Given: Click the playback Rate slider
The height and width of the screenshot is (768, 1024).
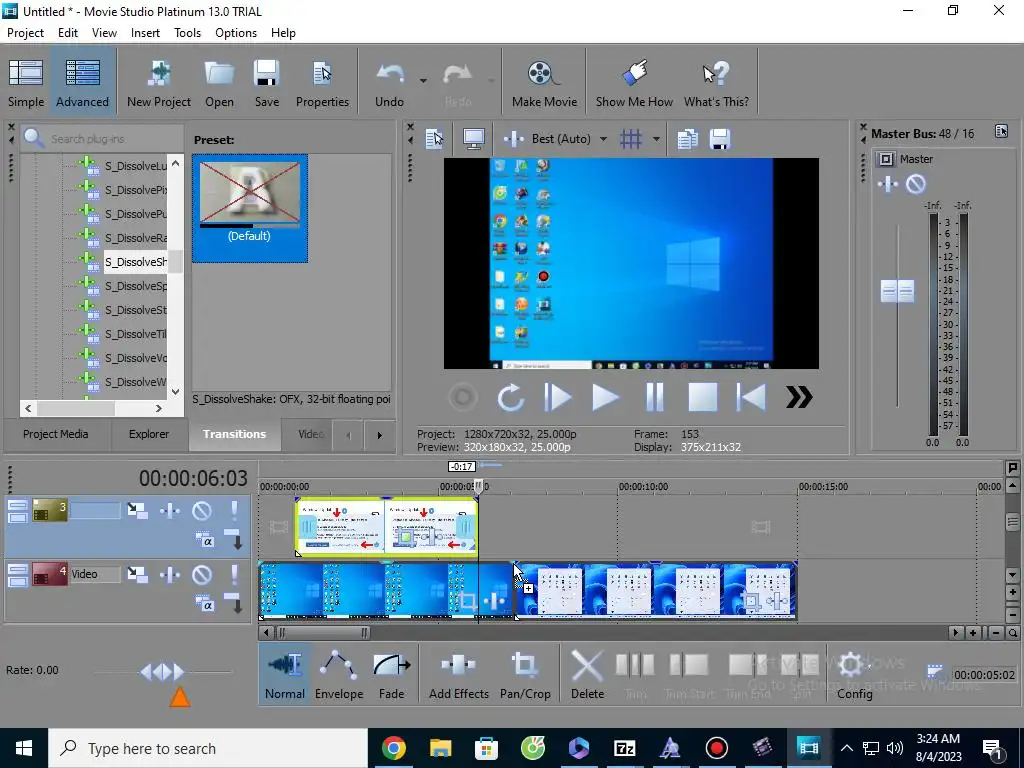Looking at the screenshot, I should [x=163, y=671].
